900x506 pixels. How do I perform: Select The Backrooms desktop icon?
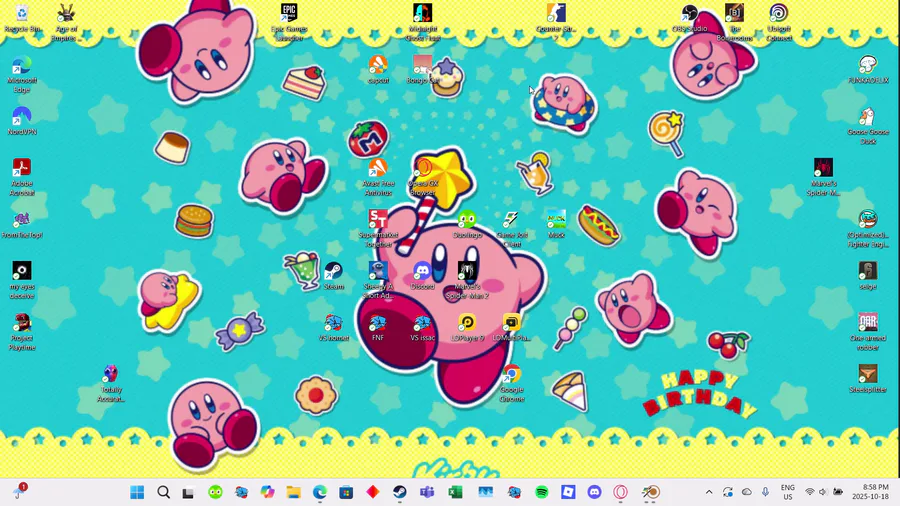[x=734, y=23]
